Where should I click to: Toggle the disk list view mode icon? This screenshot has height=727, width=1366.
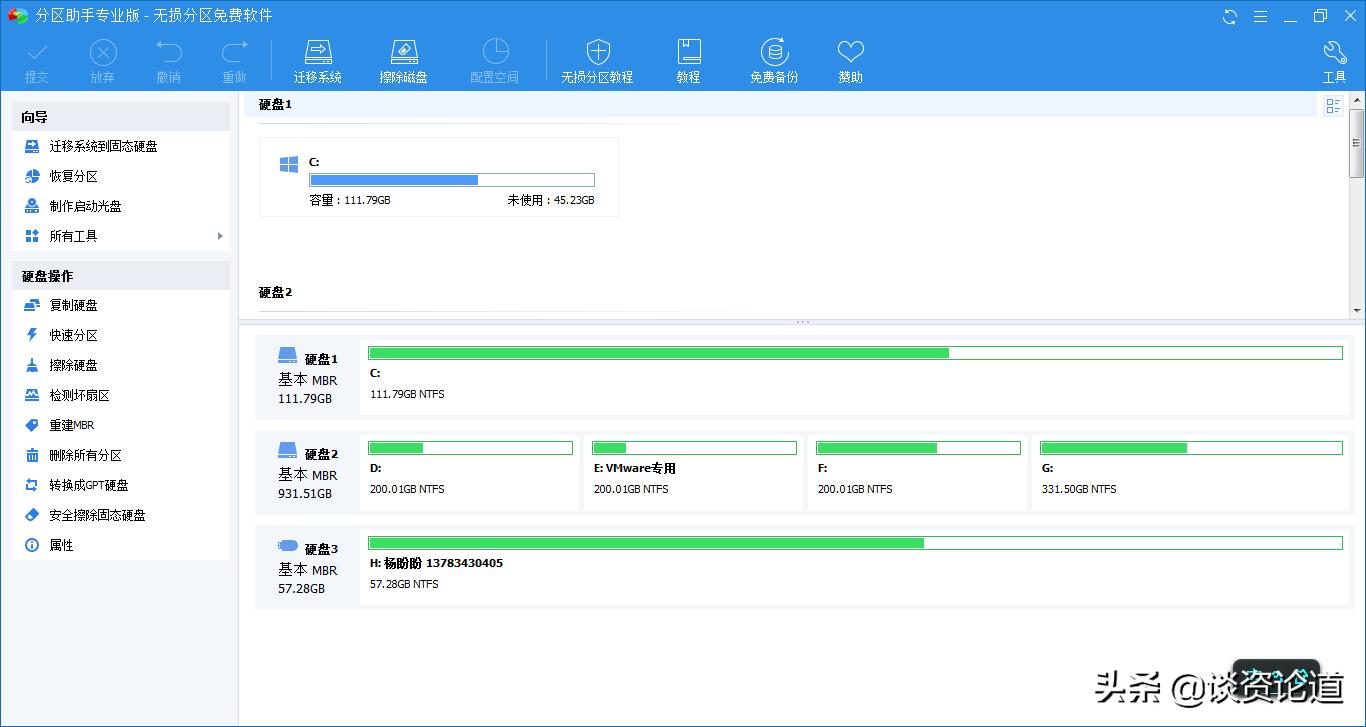[1333, 106]
